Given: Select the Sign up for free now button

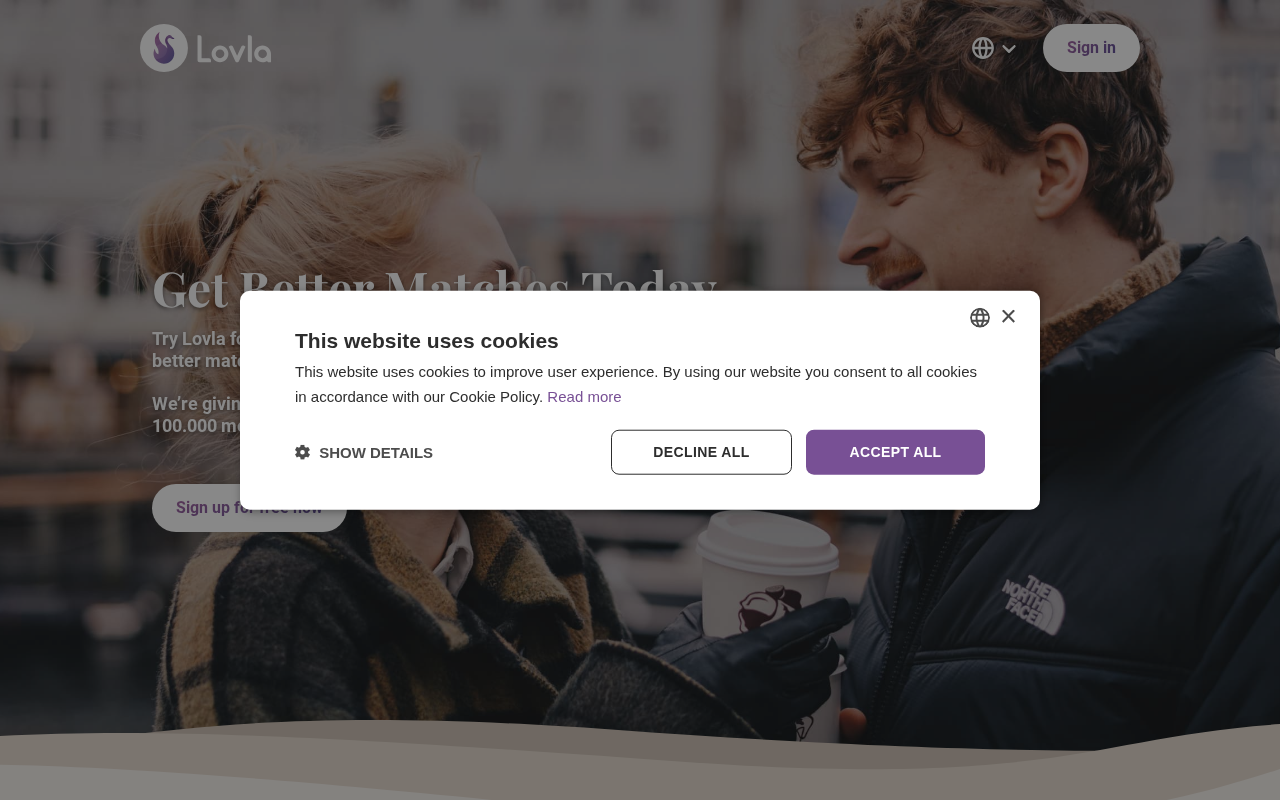Looking at the screenshot, I should coord(249,508).
